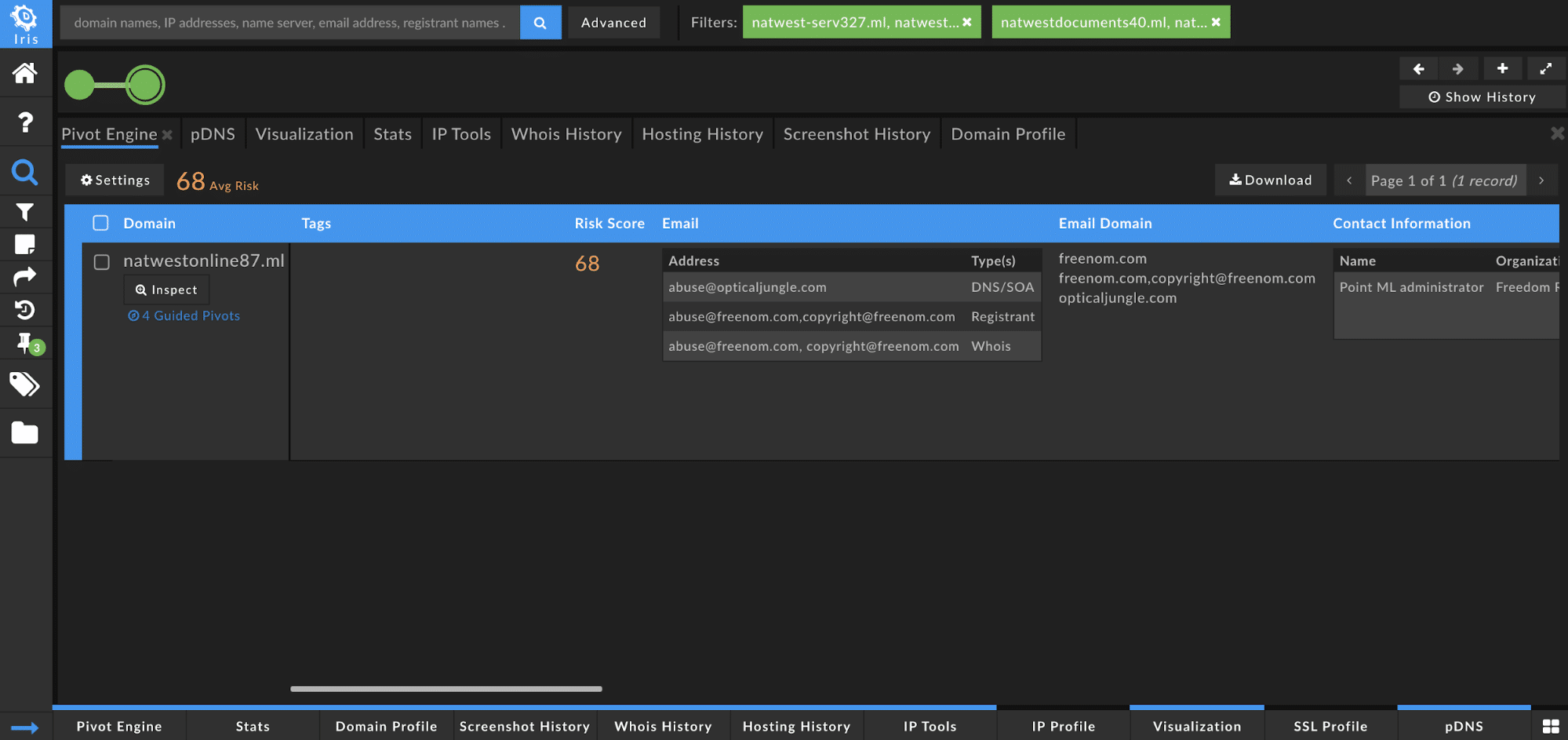Expand to fullscreen with the arrows icon
This screenshot has width=1568, height=740.
pyautogui.click(x=1545, y=69)
